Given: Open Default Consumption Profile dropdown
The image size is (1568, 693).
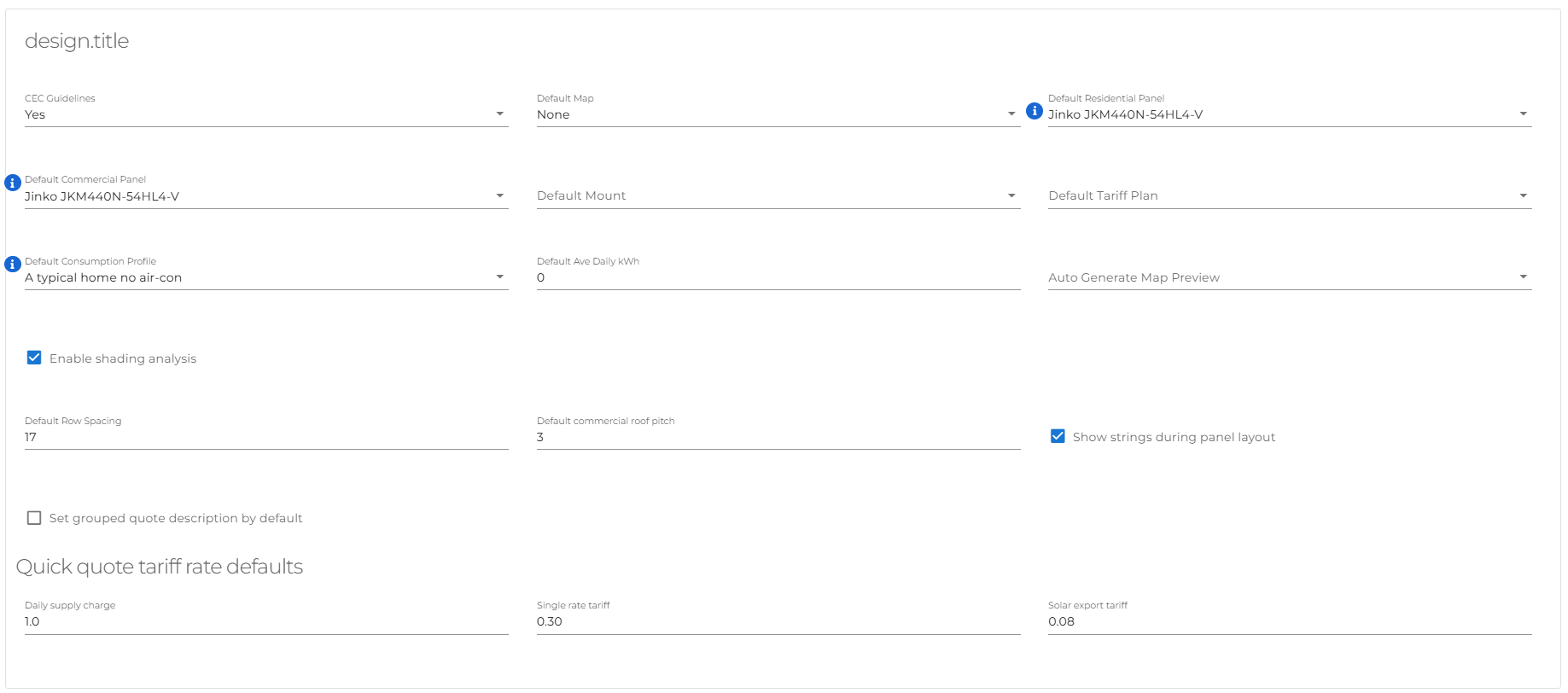Looking at the screenshot, I should (x=265, y=277).
